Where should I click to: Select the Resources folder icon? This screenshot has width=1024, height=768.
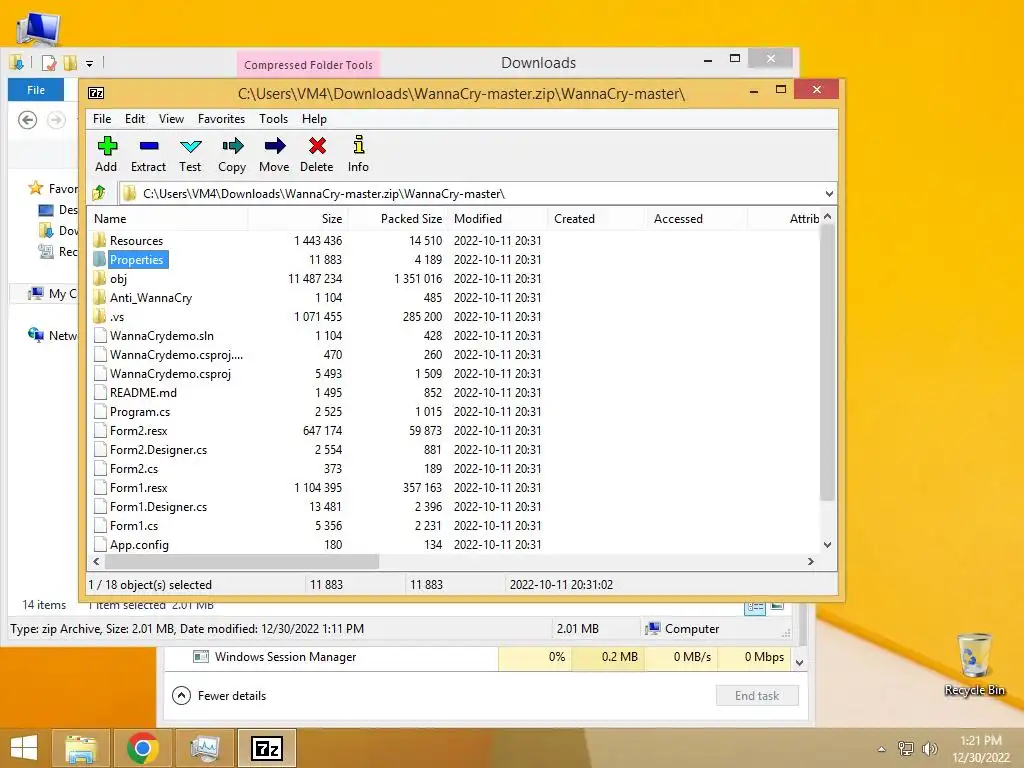point(99,240)
